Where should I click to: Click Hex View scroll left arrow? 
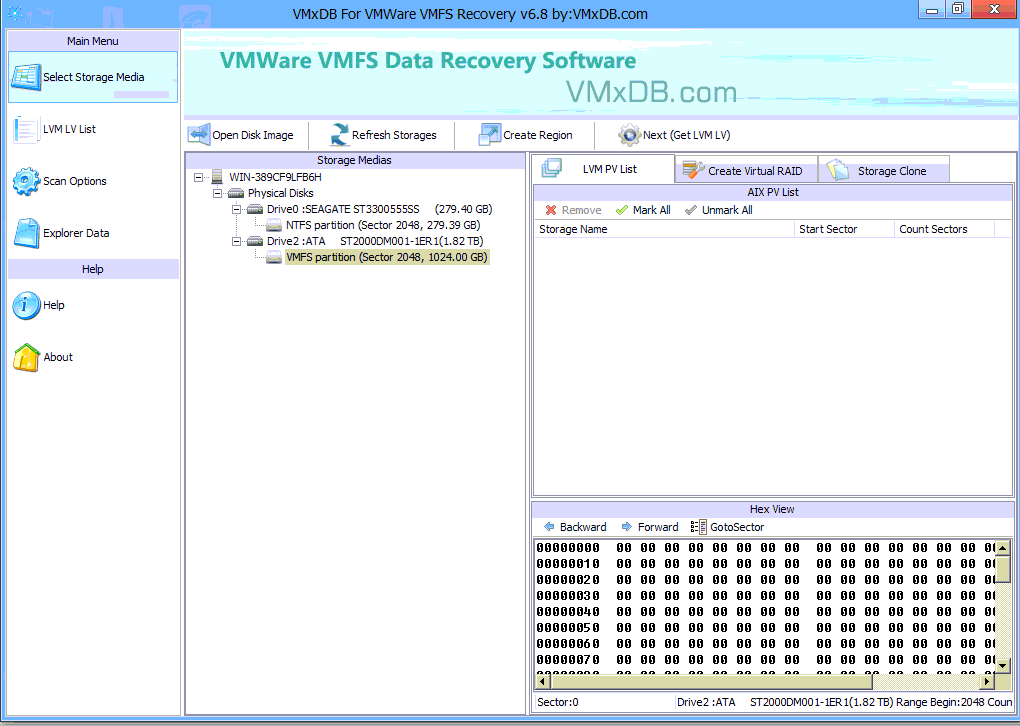pyautogui.click(x=543, y=681)
